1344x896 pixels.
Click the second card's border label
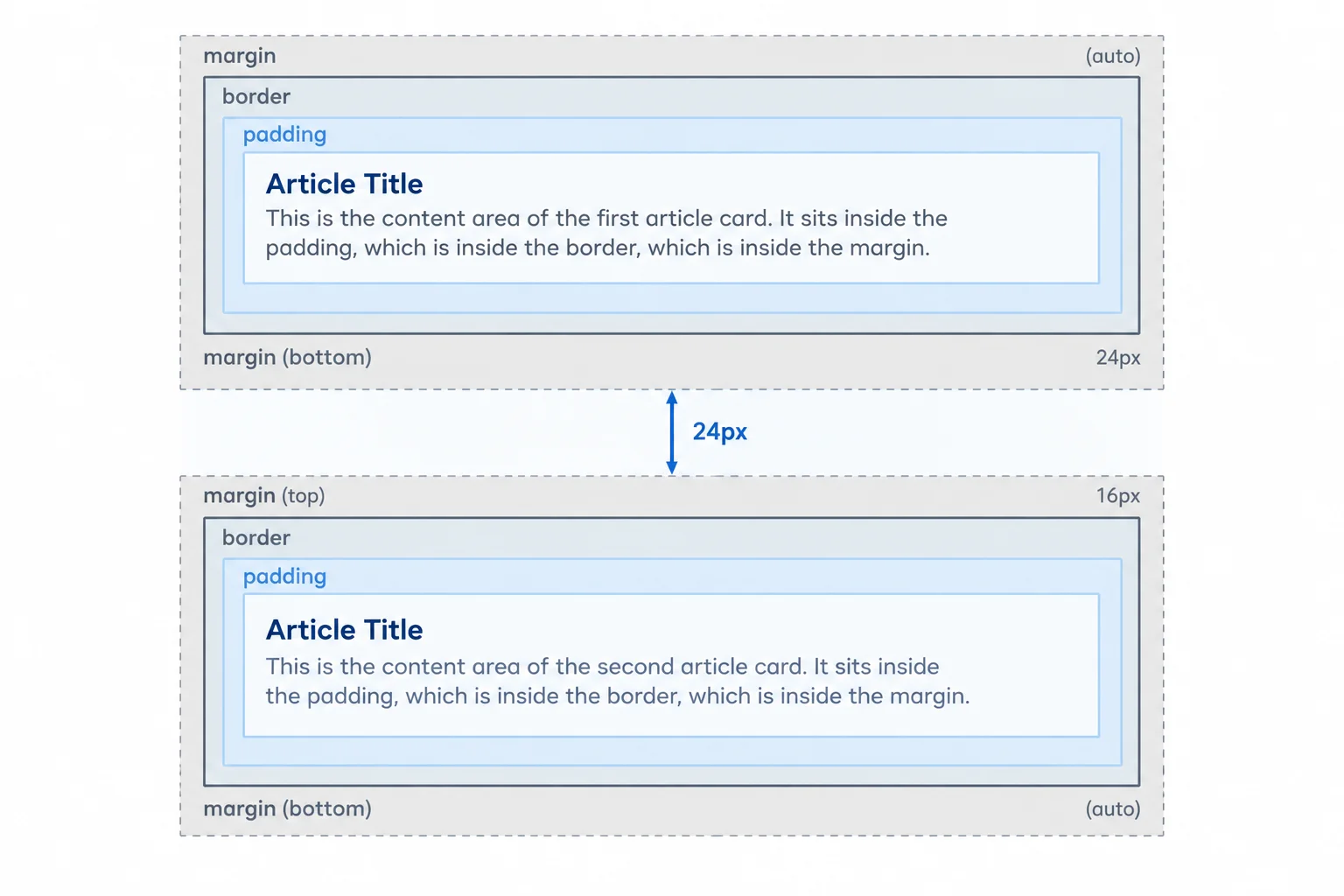(255, 537)
